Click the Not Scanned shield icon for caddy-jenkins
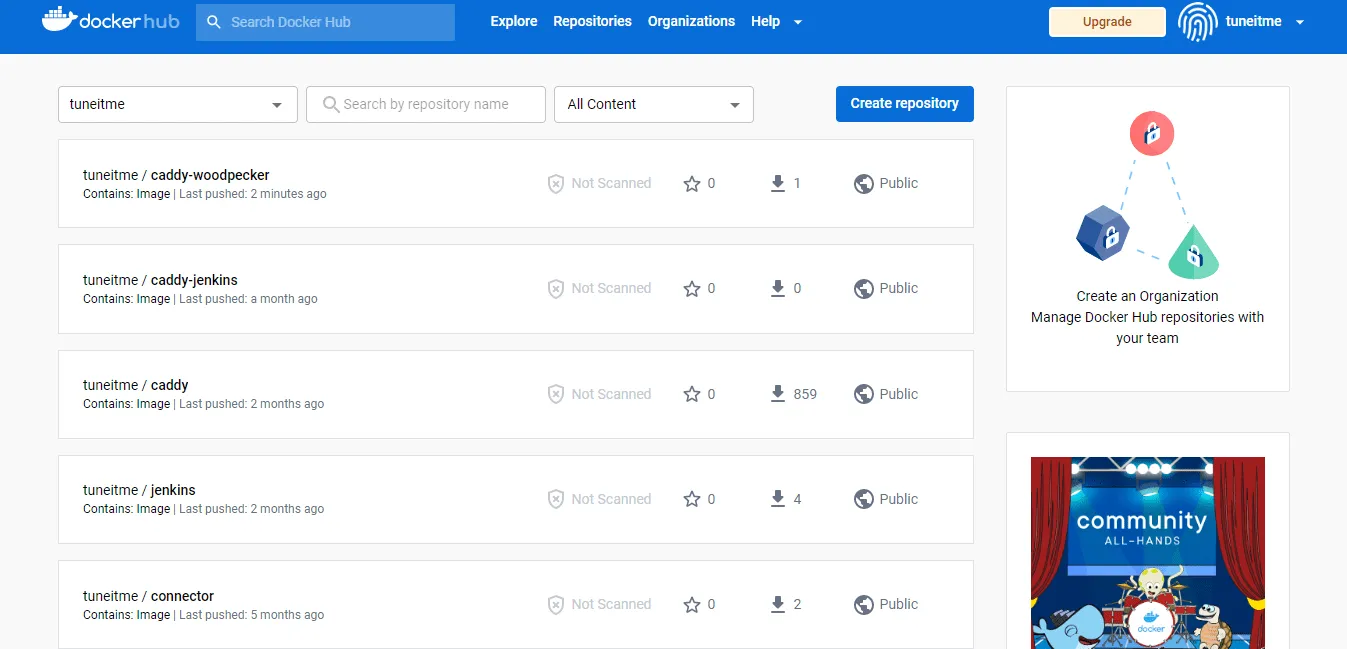 [556, 289]
